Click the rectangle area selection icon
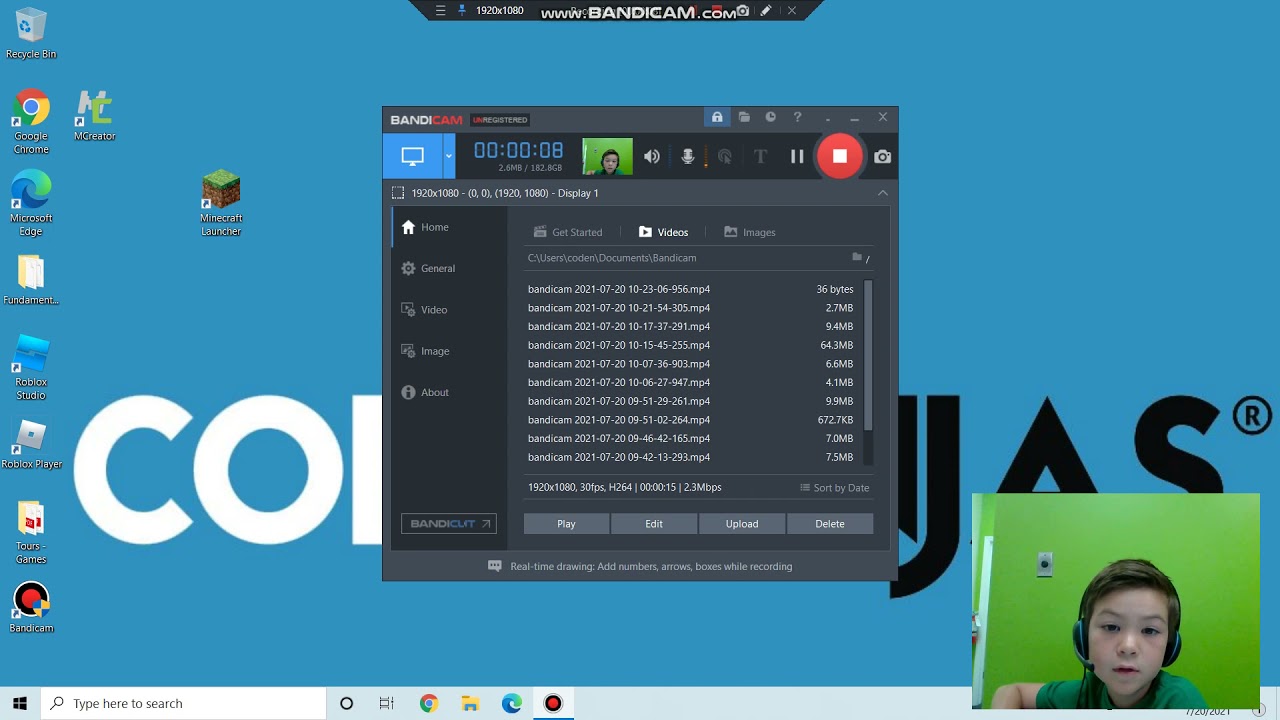 pyautogui.click(x=398, y=193)
